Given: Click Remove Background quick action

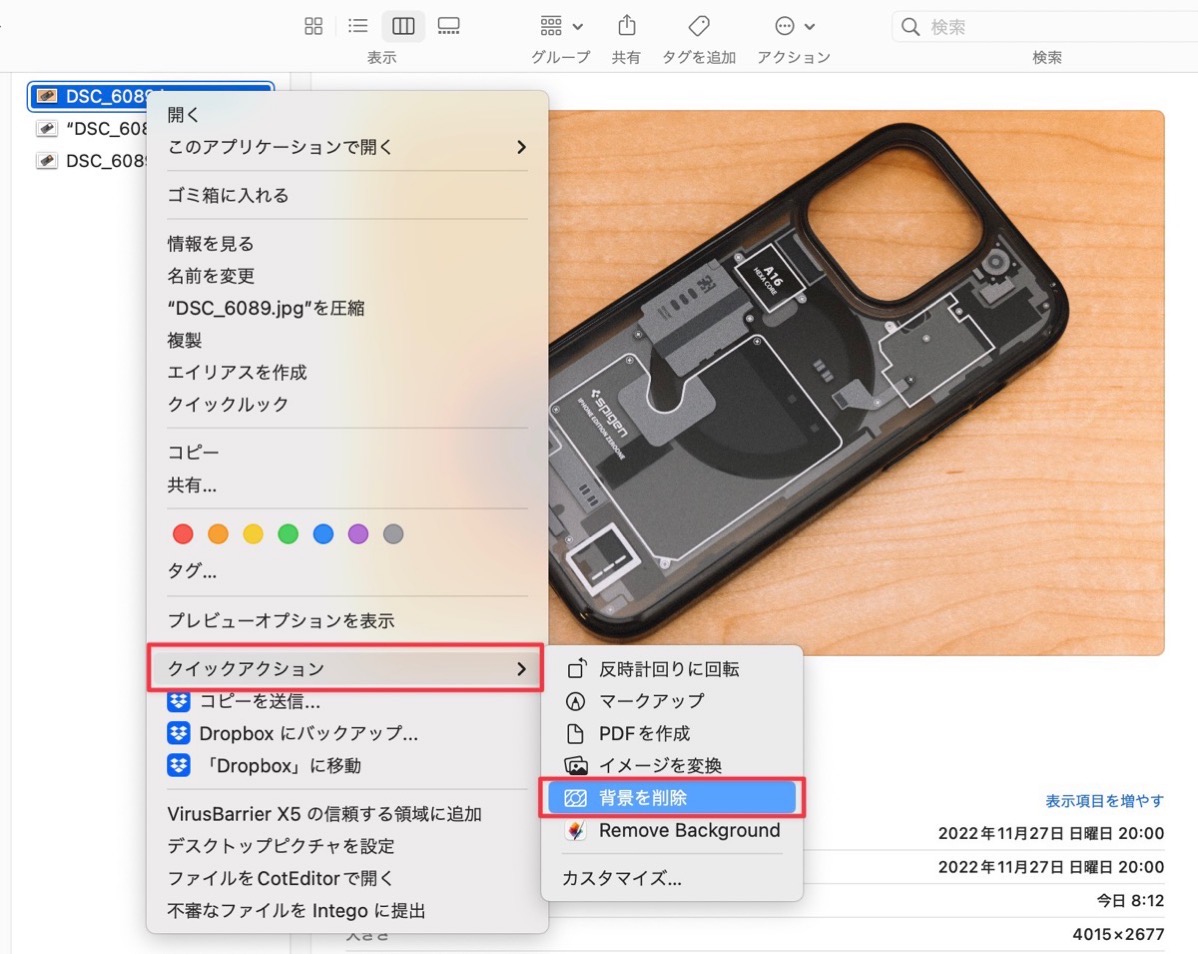Looking at the screenshot, I should click(x=672, y=830).
